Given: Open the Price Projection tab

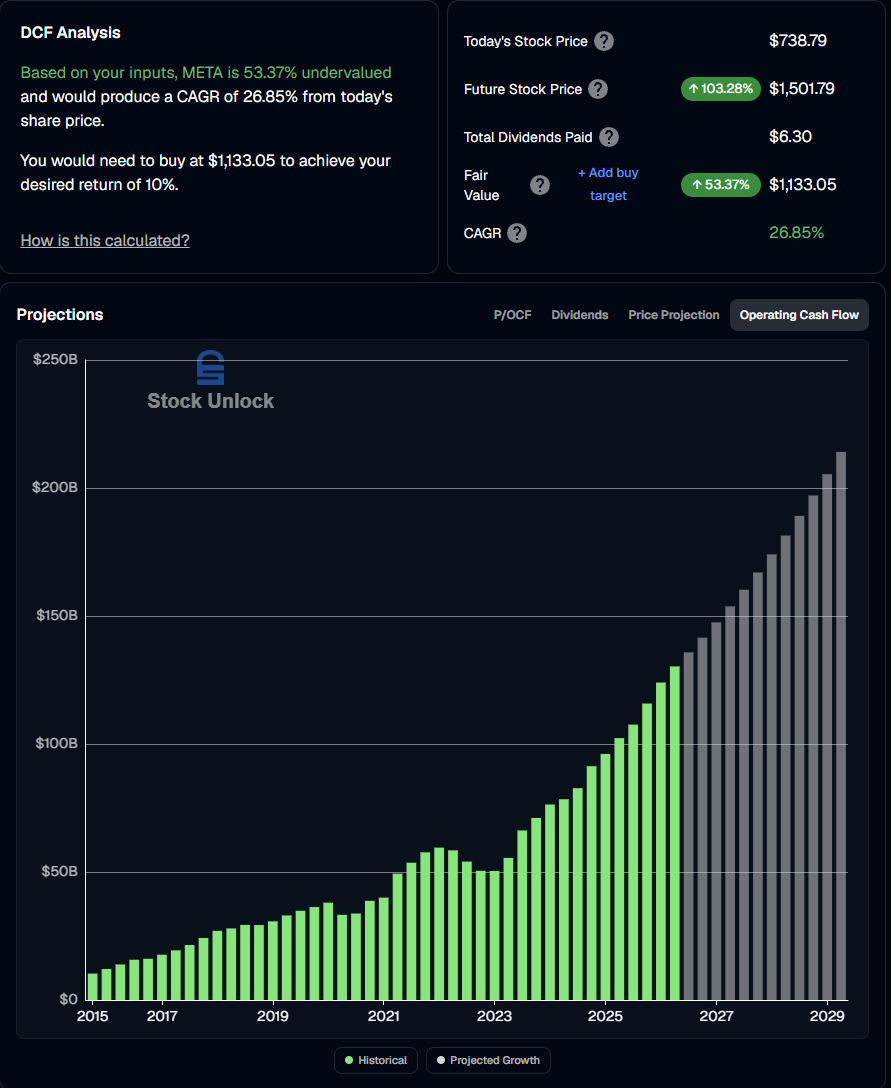Looking at the screenshot, I should point(674,315).
